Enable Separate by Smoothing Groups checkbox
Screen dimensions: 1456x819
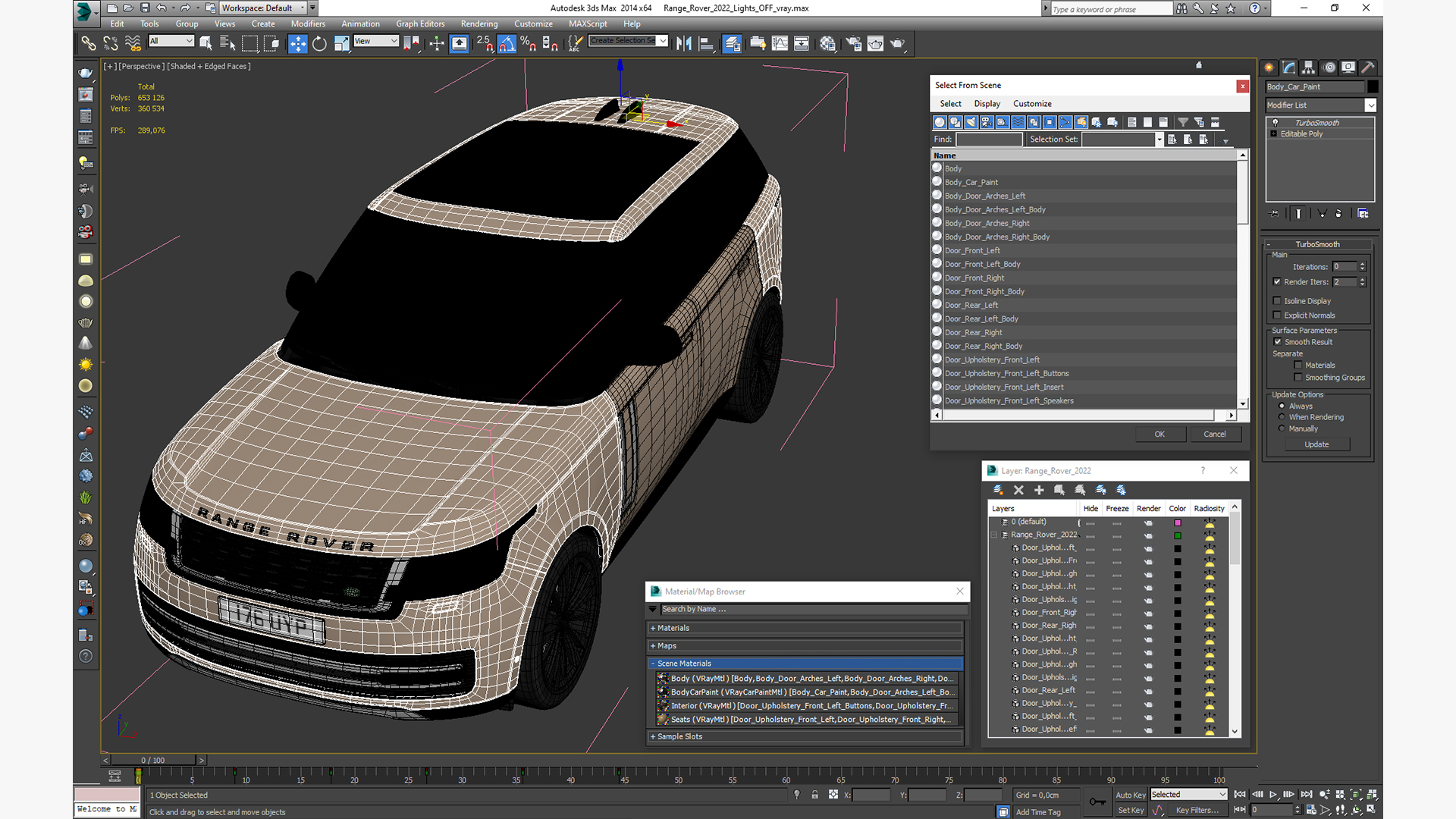coord(1298,378)
